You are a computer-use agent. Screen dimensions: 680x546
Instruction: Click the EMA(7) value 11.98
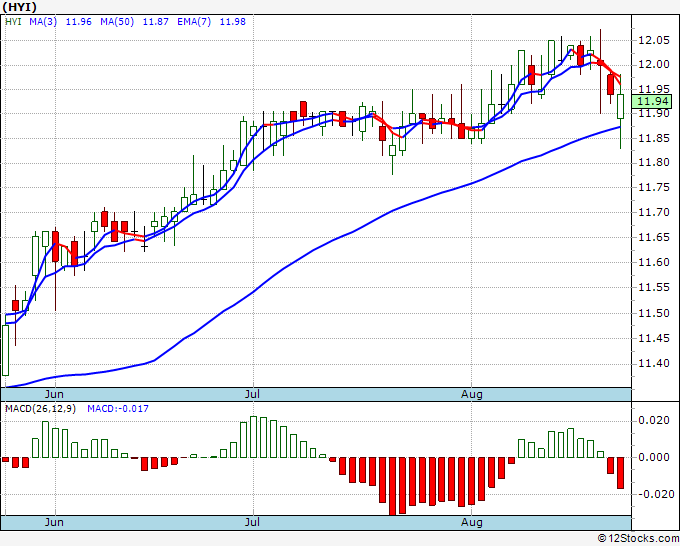point(232,22)
